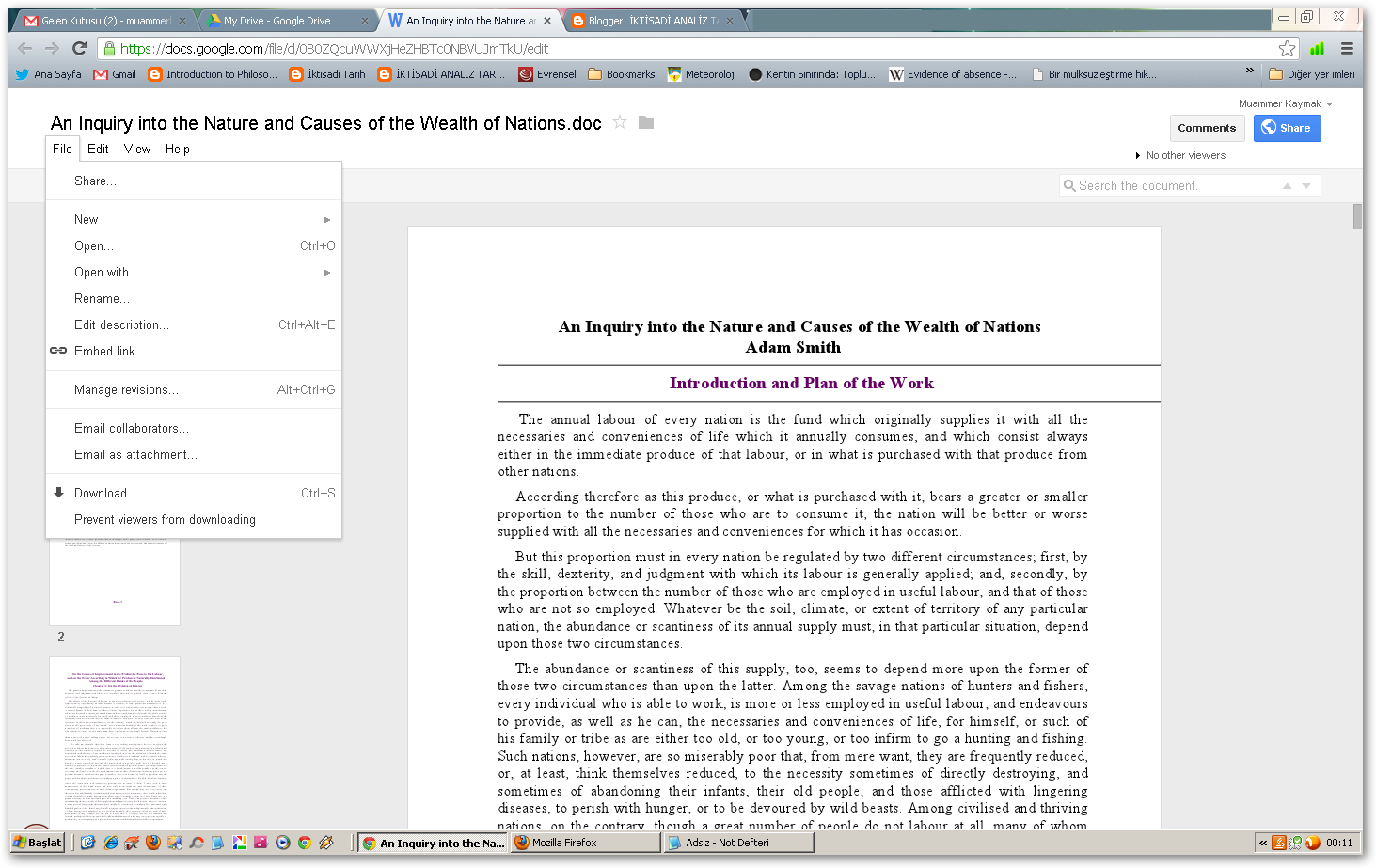1376x868 pixels.
Task: Click the Başlat start button
Action: [38, 843]
